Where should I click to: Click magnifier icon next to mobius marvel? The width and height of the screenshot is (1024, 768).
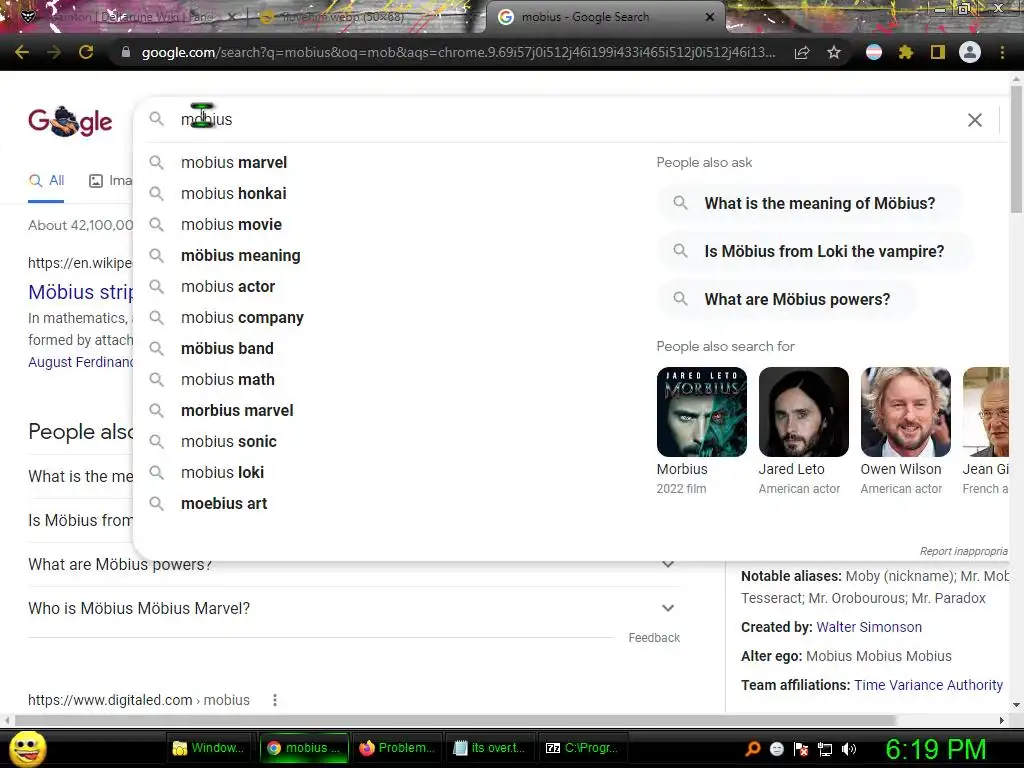pos(156,162)
